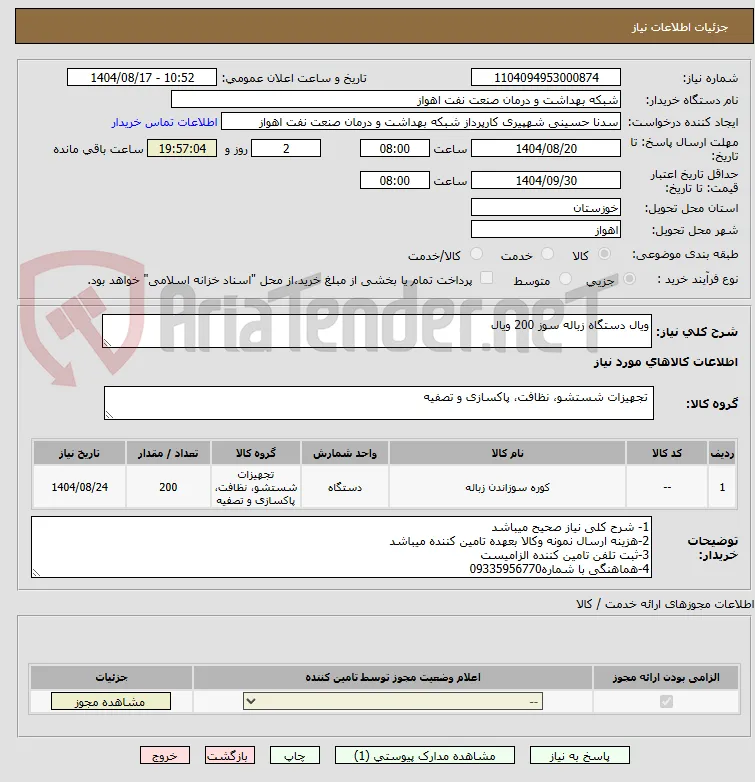Click the response deadline date 1404/08/20
The width and height of the screenshot is (755, 782).
tap(546, 149)
